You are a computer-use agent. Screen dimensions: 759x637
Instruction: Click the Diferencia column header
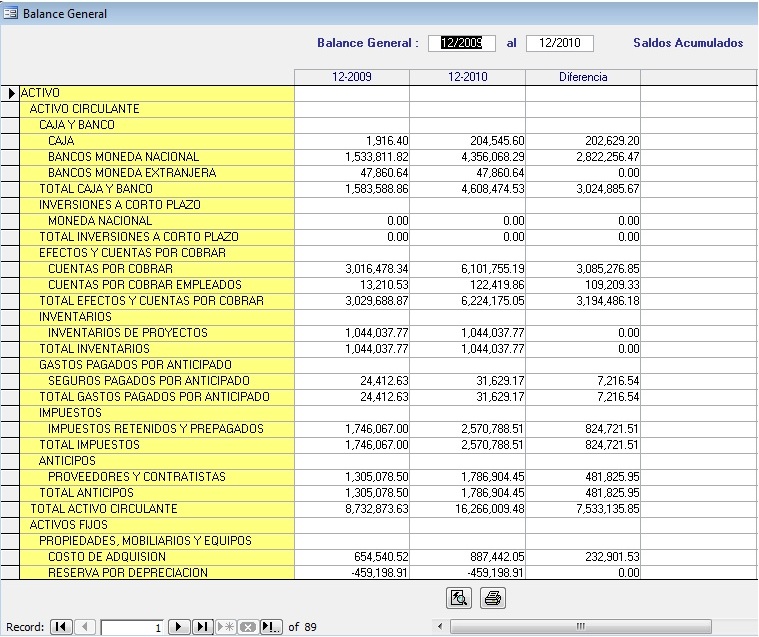pyautogui.click(x=583, y=77)
